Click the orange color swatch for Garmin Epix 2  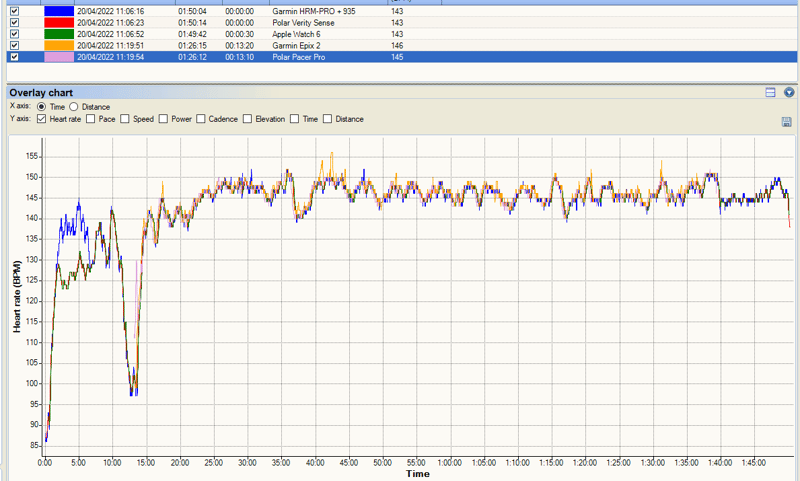(59, 45)
